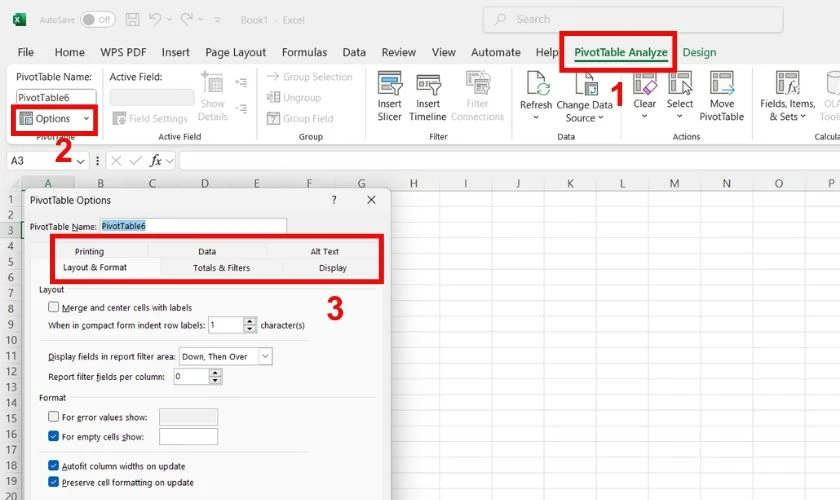Toggle the AutoSave switch
840x500 pixels.
(x=98, y=20)
